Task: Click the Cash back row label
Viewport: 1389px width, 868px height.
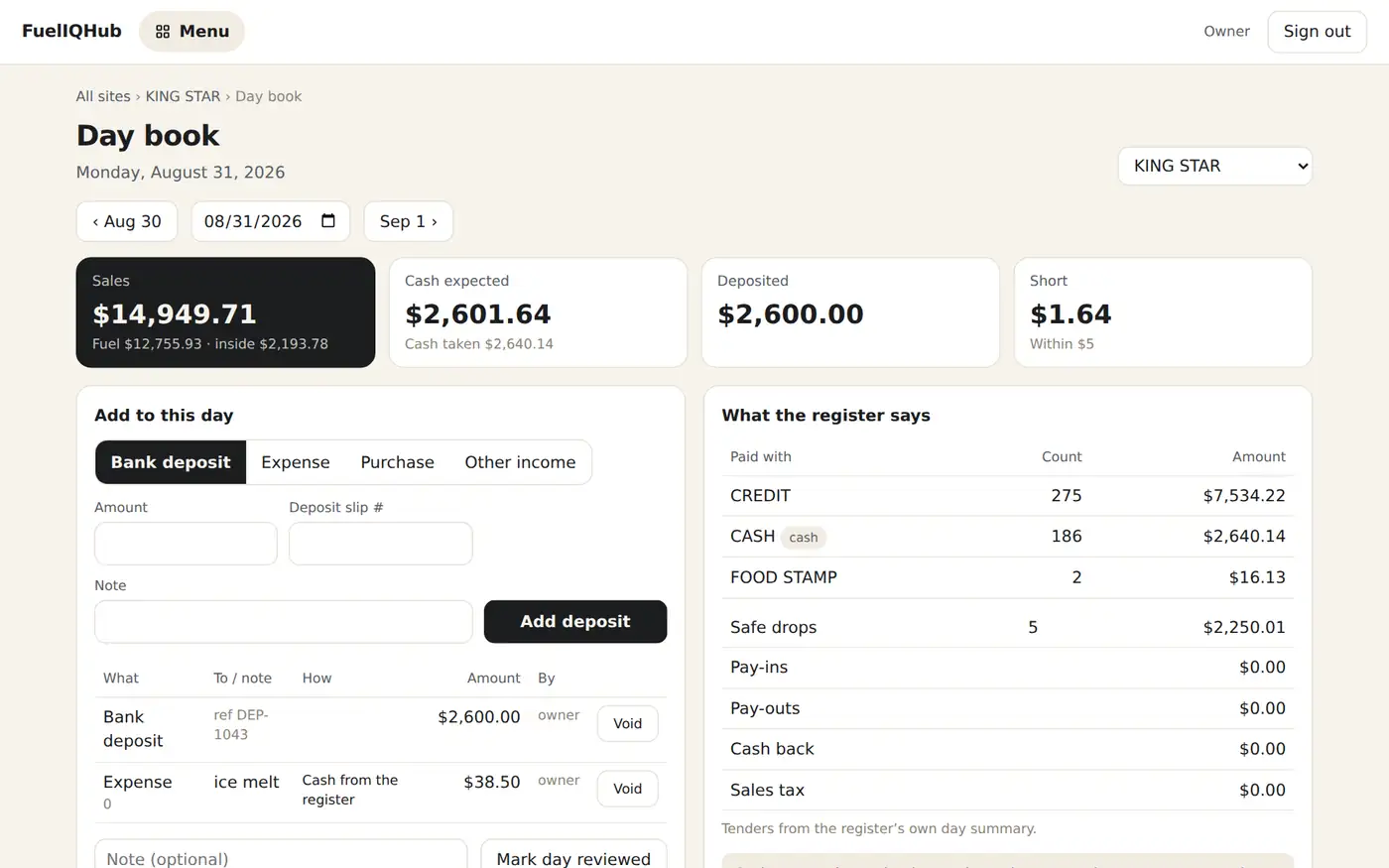Action: tap(772, 749)
